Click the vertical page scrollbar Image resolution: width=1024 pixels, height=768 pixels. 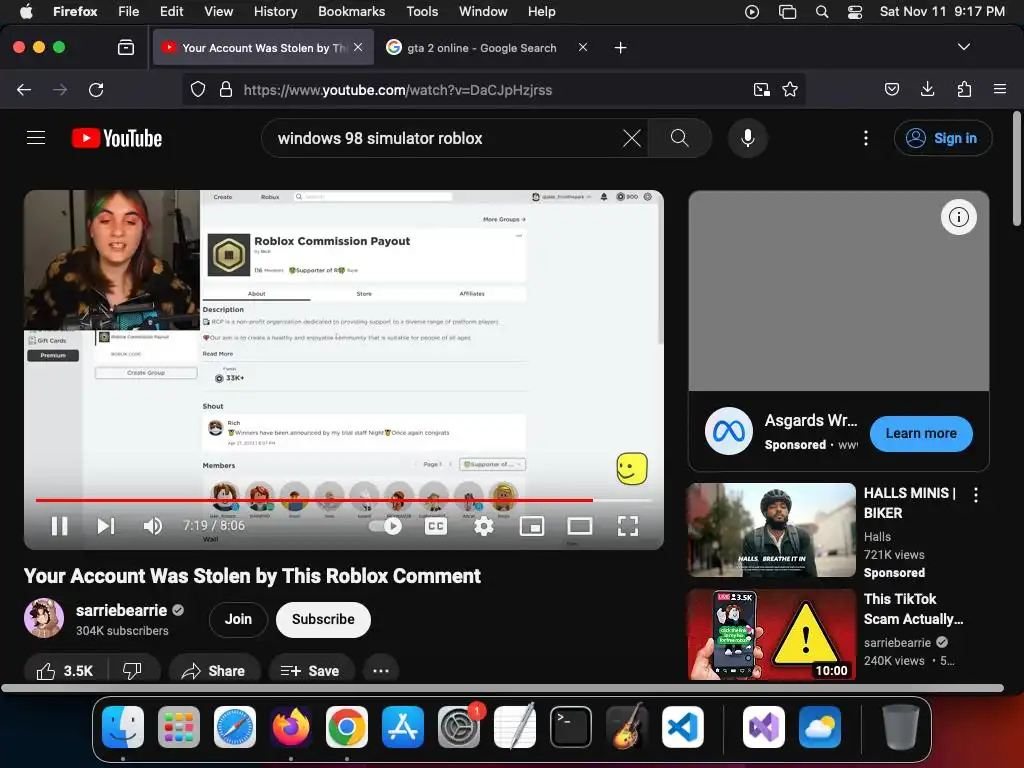(x=1016, y=169)
